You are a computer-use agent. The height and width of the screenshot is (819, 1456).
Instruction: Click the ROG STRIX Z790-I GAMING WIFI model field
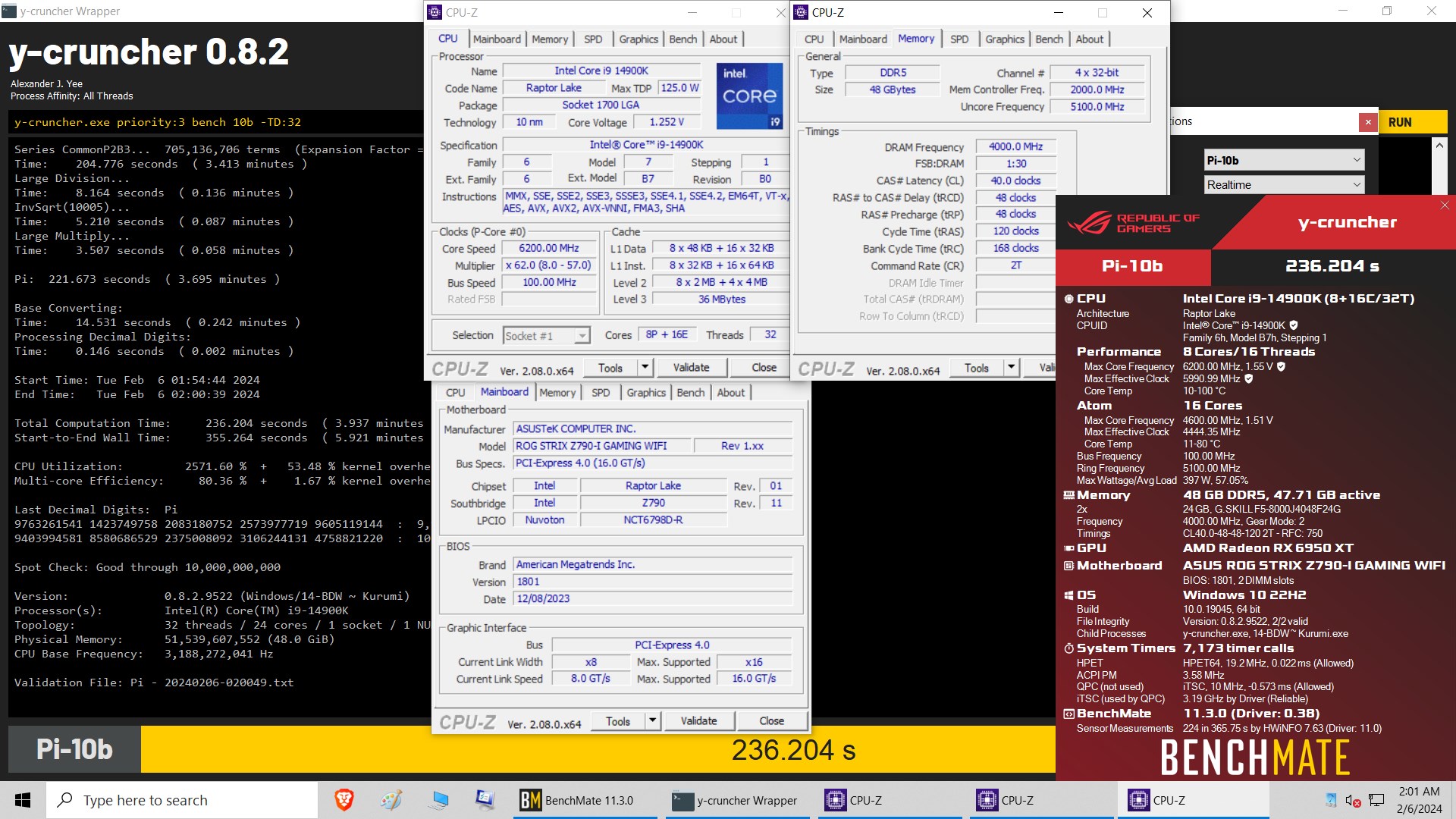(x=602, y=446)
